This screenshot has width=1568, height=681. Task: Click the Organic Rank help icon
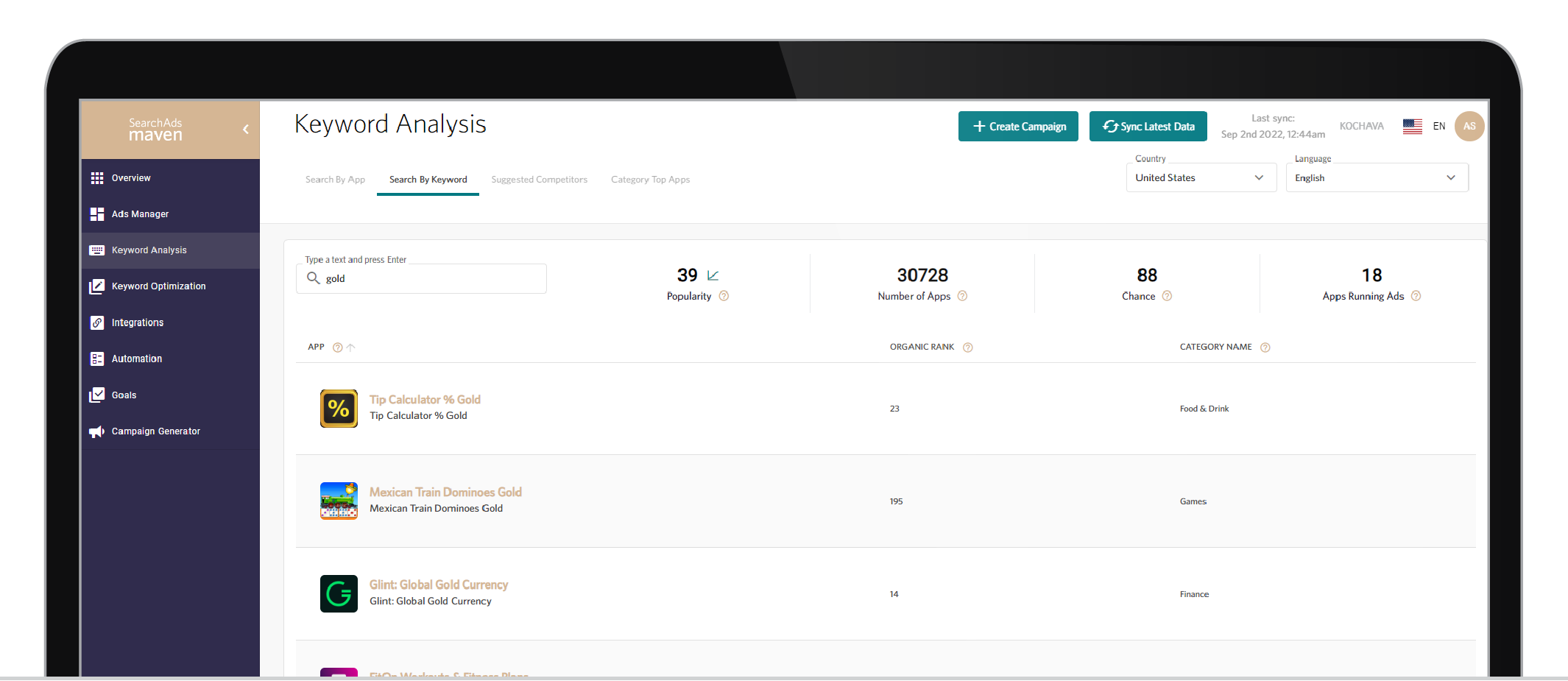click(968, 347)
